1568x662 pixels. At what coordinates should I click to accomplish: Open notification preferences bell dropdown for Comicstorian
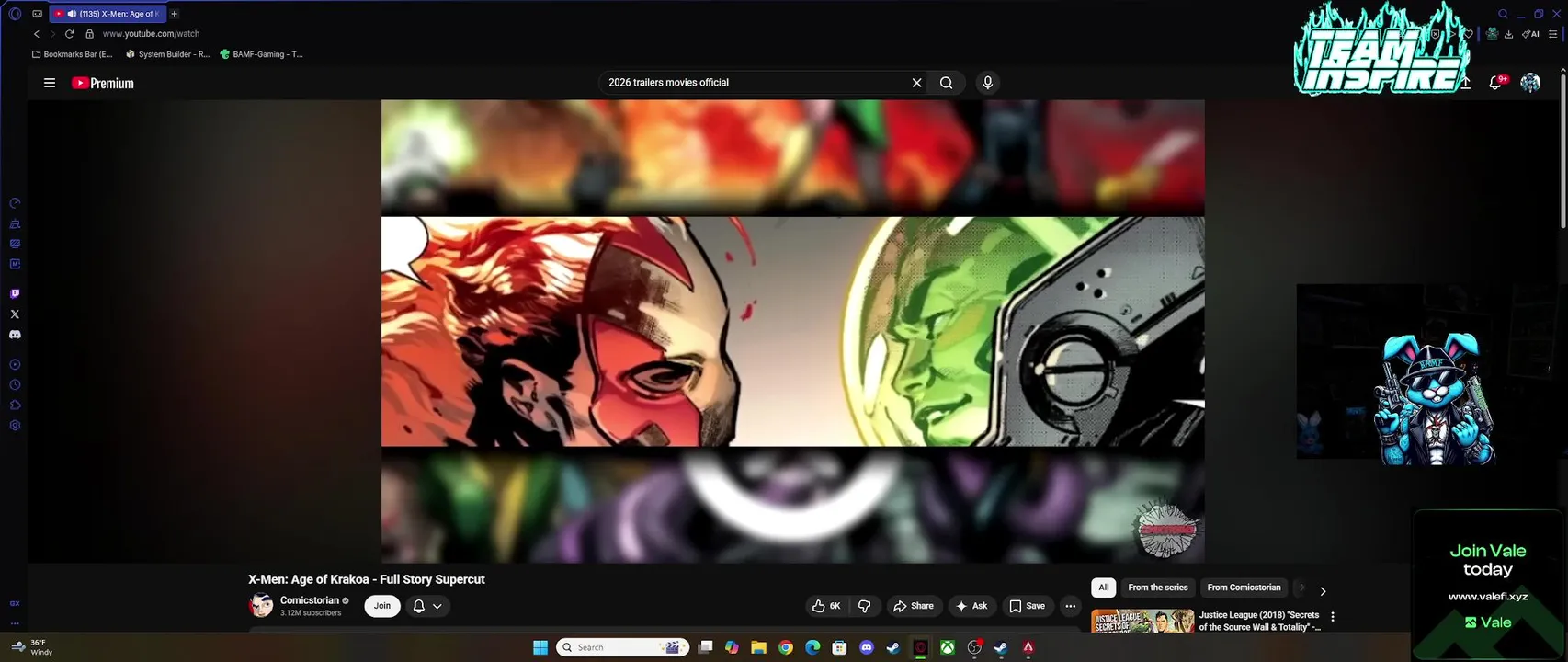(427, 606)
